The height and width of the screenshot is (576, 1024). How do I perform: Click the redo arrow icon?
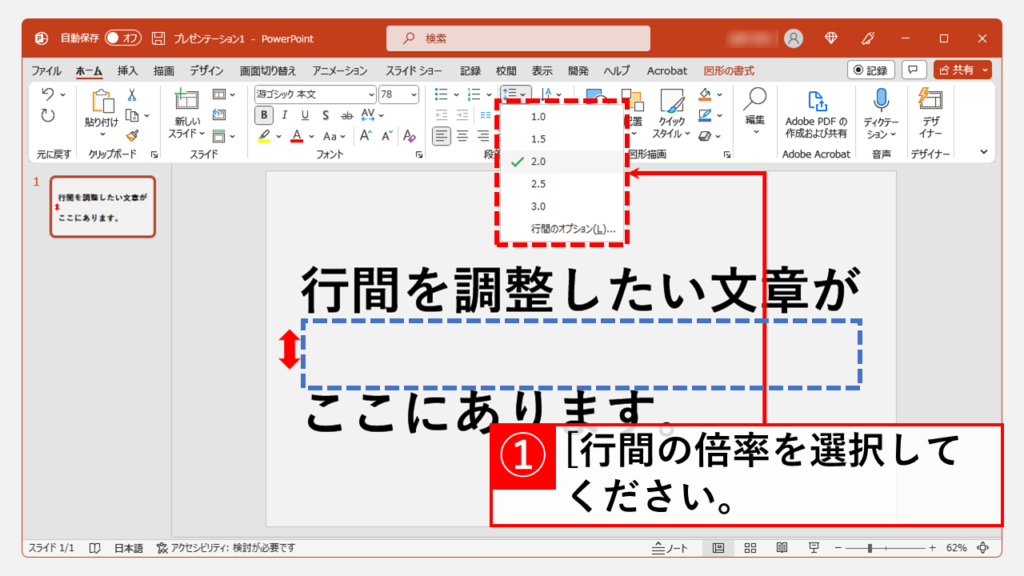coord(48,116)
